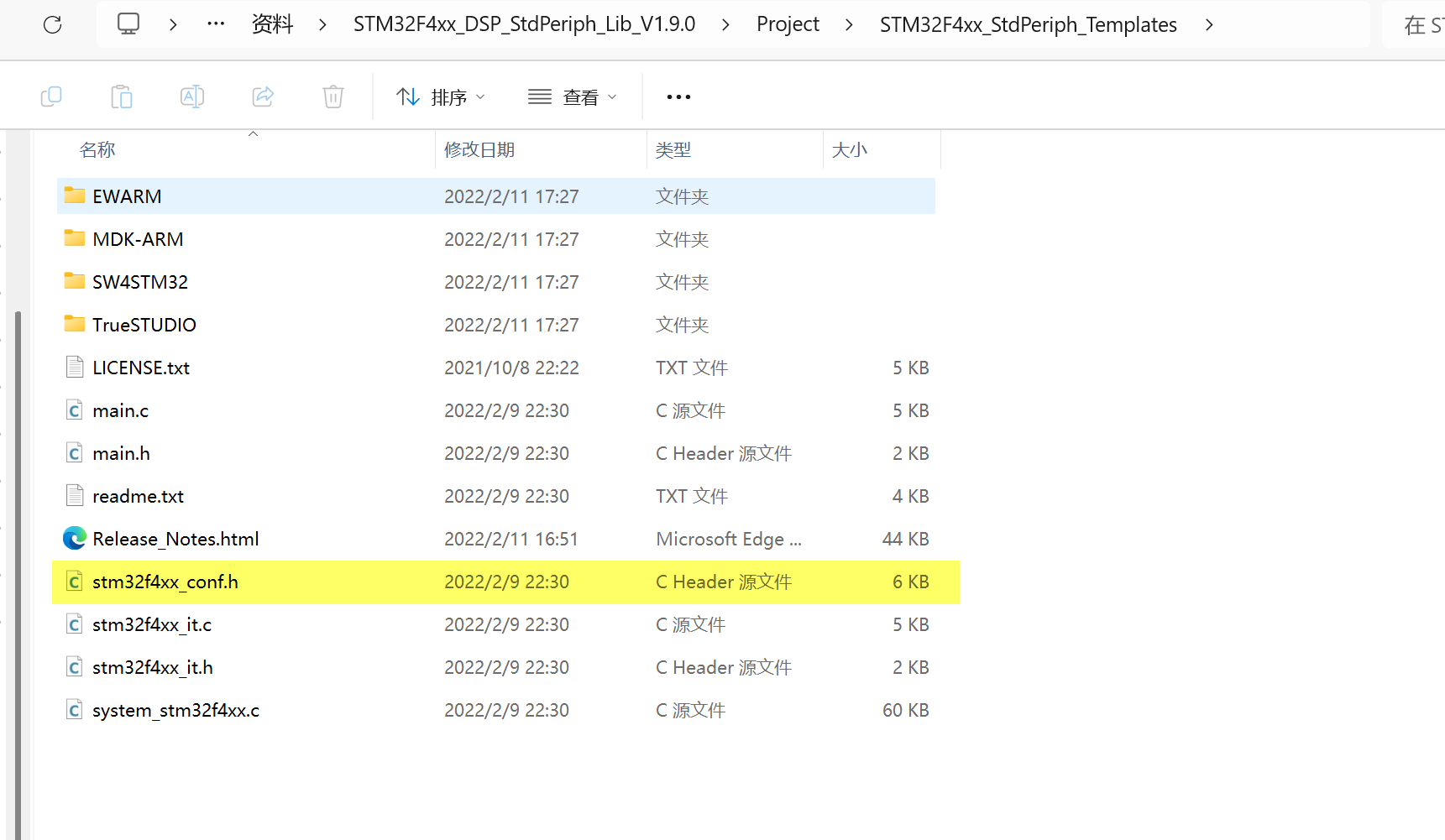Select the main.h file name
This screenshot has height=840, width=1445.
pos(122,452)
